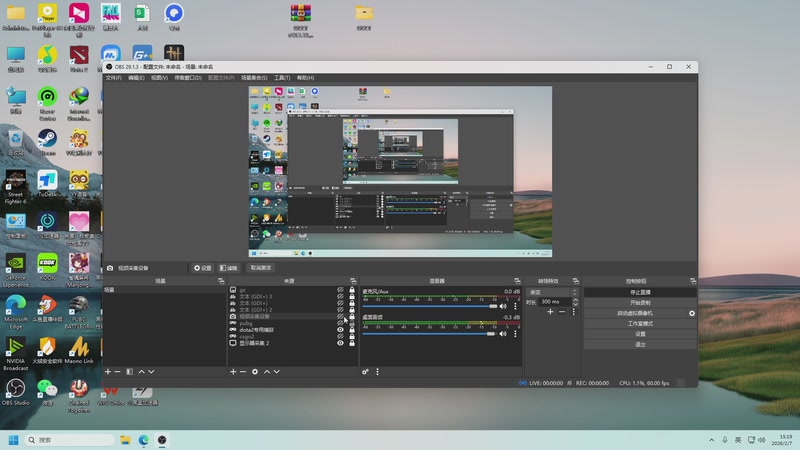Click the 工作室模式 button
This screenshot has width=800, height=450.
click(x=640, y=323)
